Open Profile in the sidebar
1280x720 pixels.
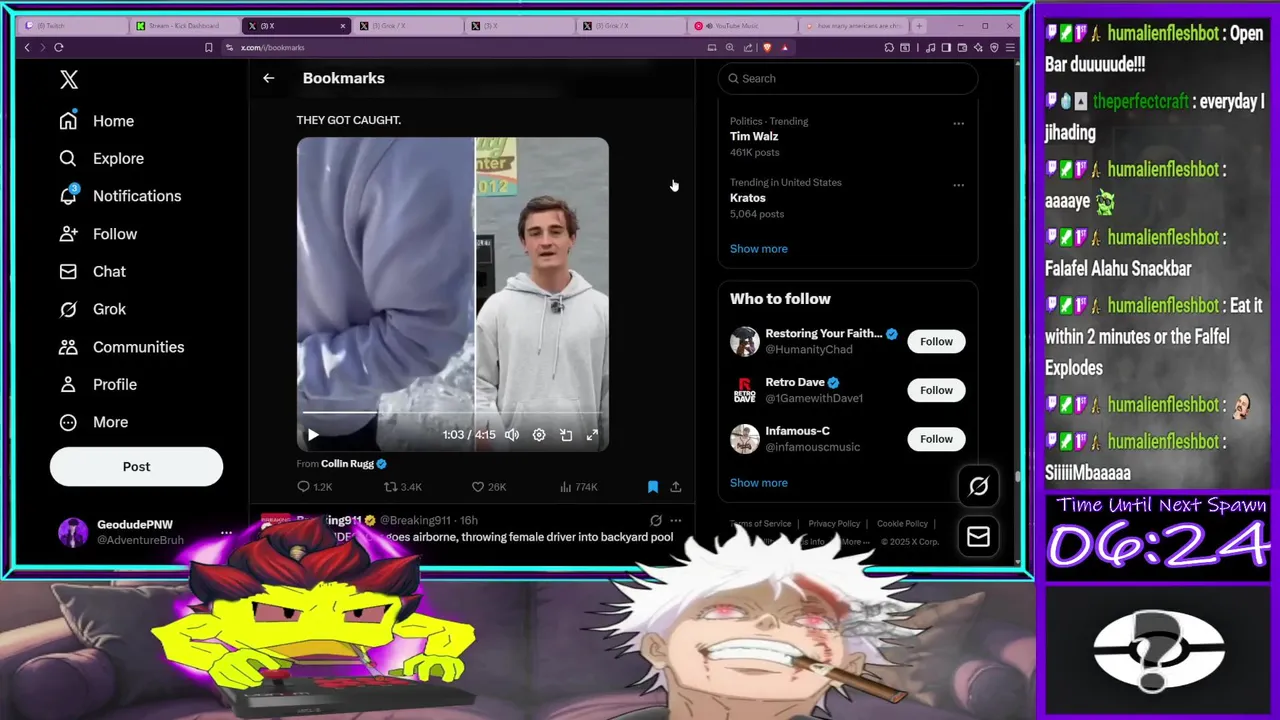pyautogui.click(x=98, y=384)
